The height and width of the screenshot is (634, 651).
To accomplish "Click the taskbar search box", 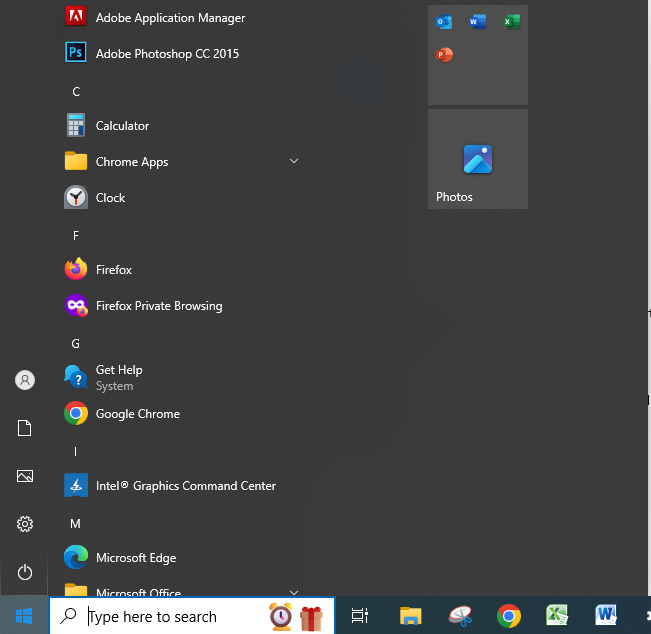I will tap(192, 616).
